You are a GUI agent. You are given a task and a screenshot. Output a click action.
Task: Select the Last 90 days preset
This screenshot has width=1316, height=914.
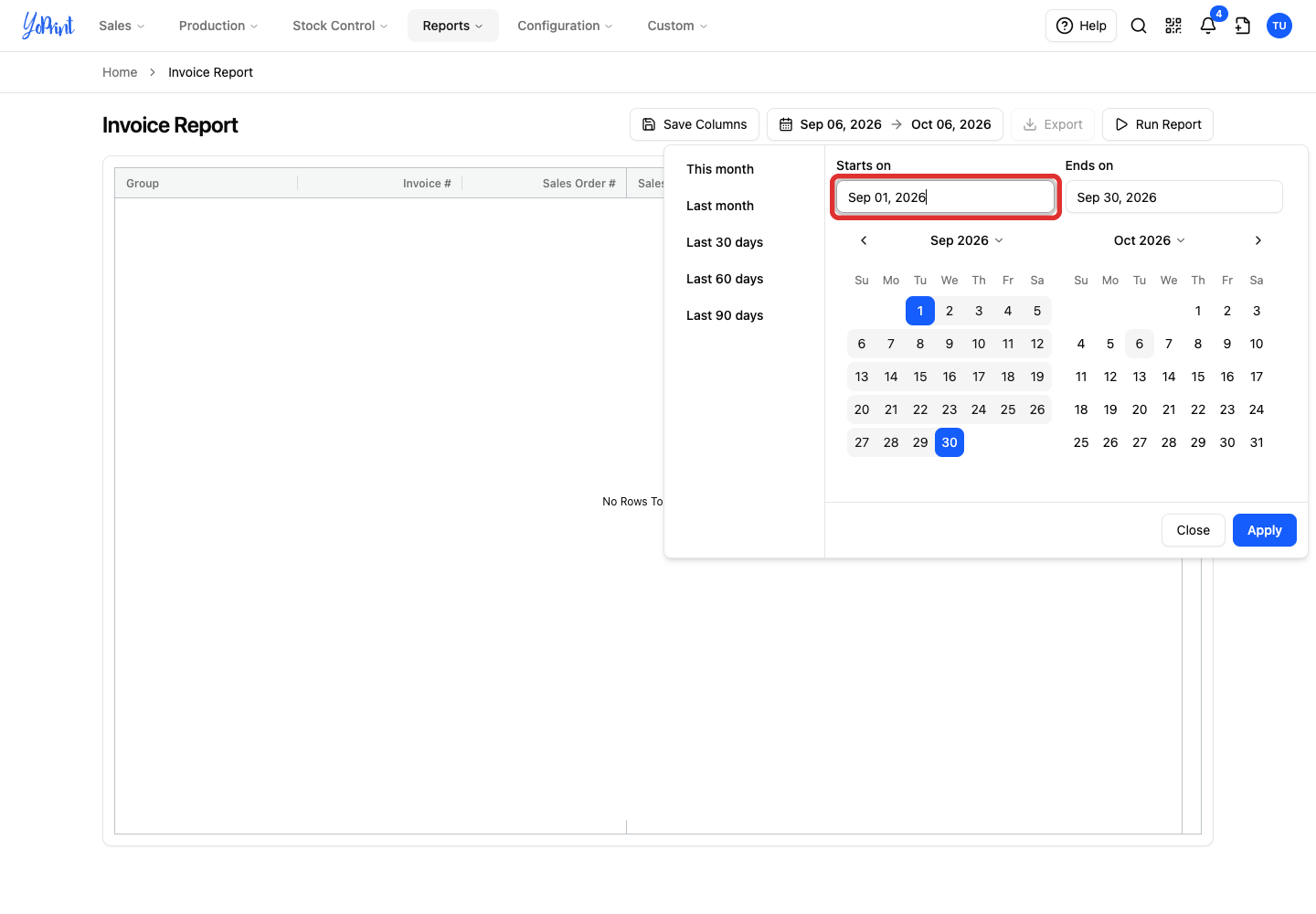[x=725, y=315]
